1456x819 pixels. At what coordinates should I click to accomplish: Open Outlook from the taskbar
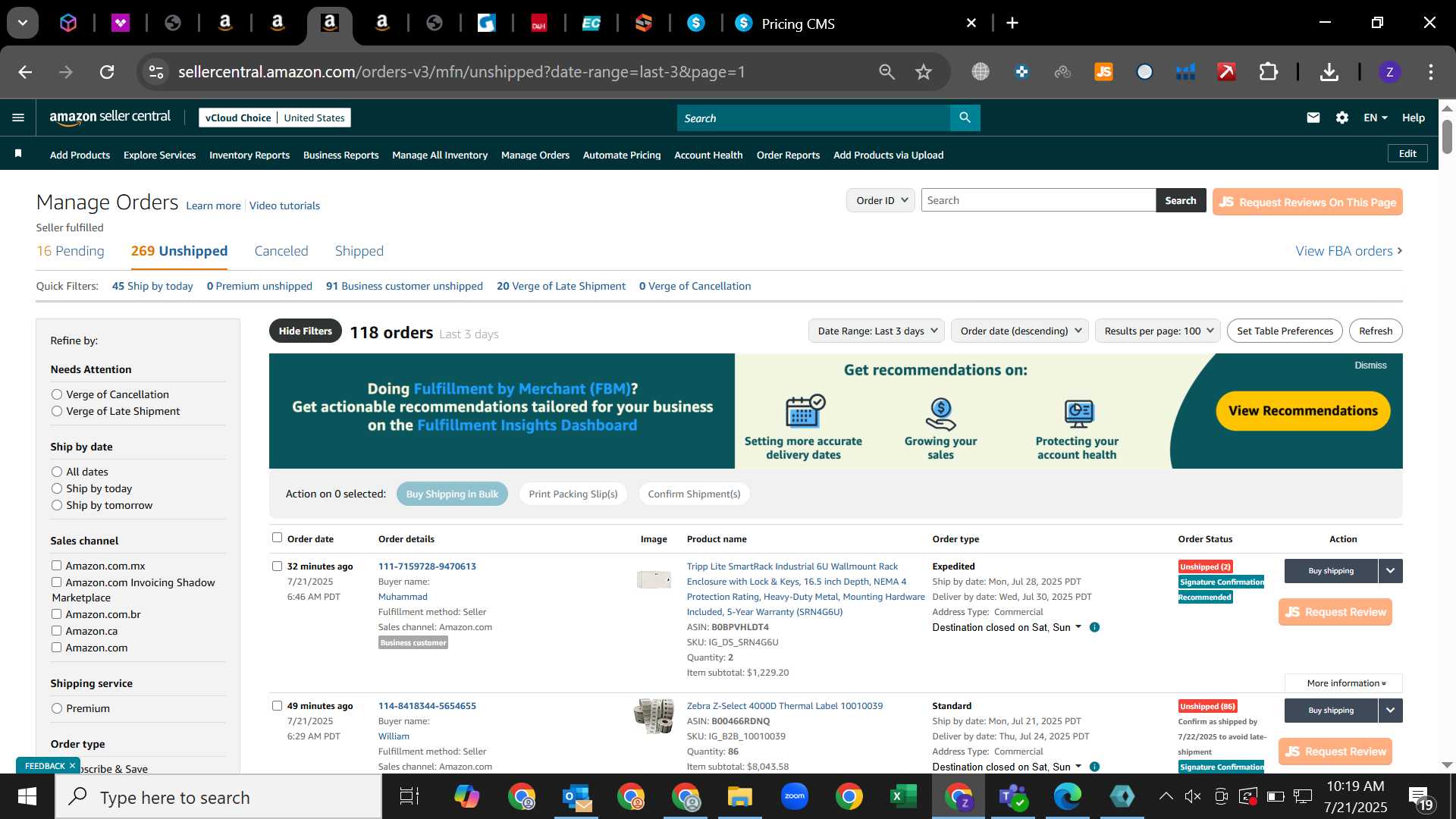[x=577, y=797]
